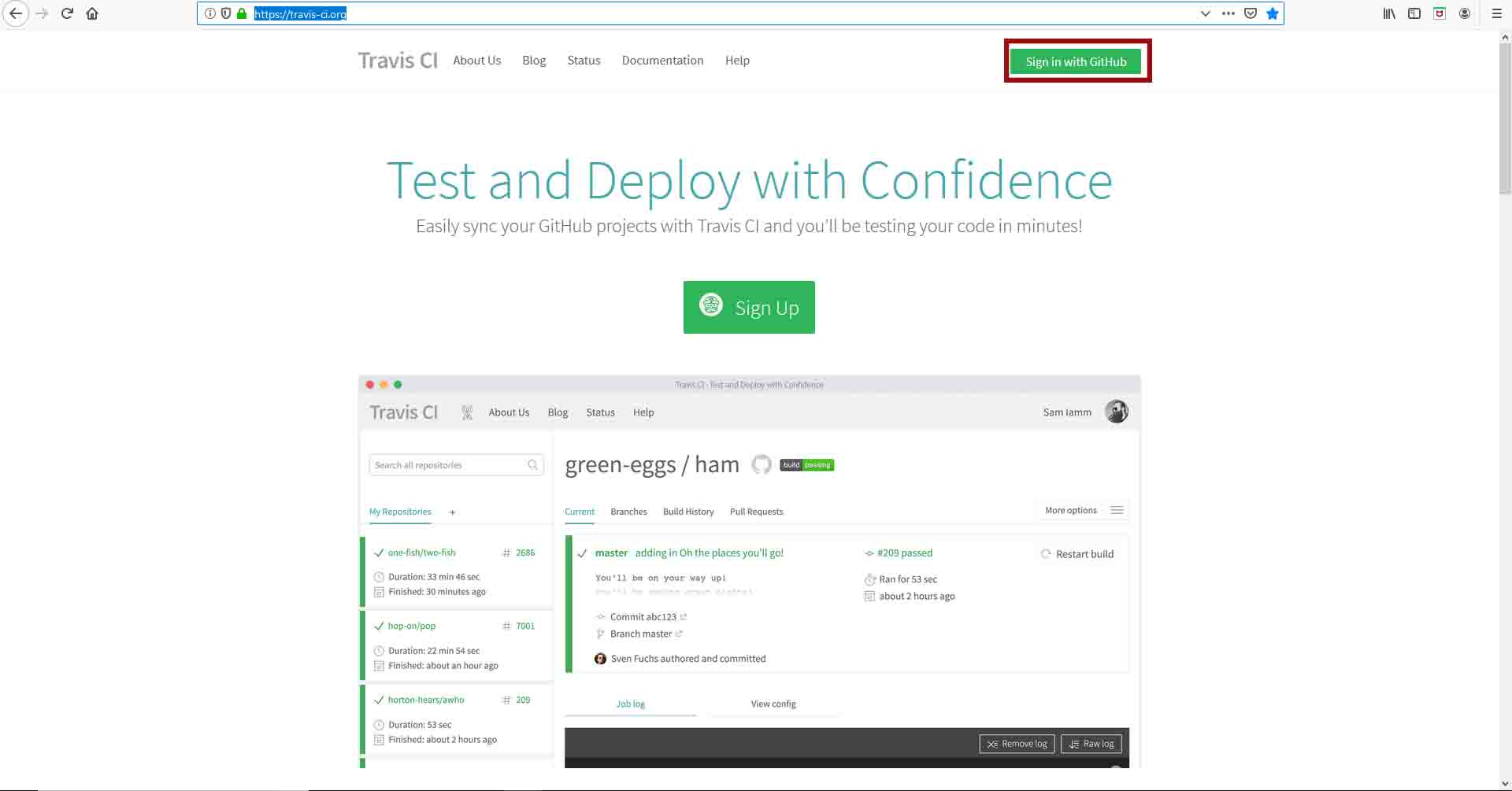Viewport: 1512px width, 791px height.
Task: Open the Library icon in toolbar
Action: [1389, 13]
